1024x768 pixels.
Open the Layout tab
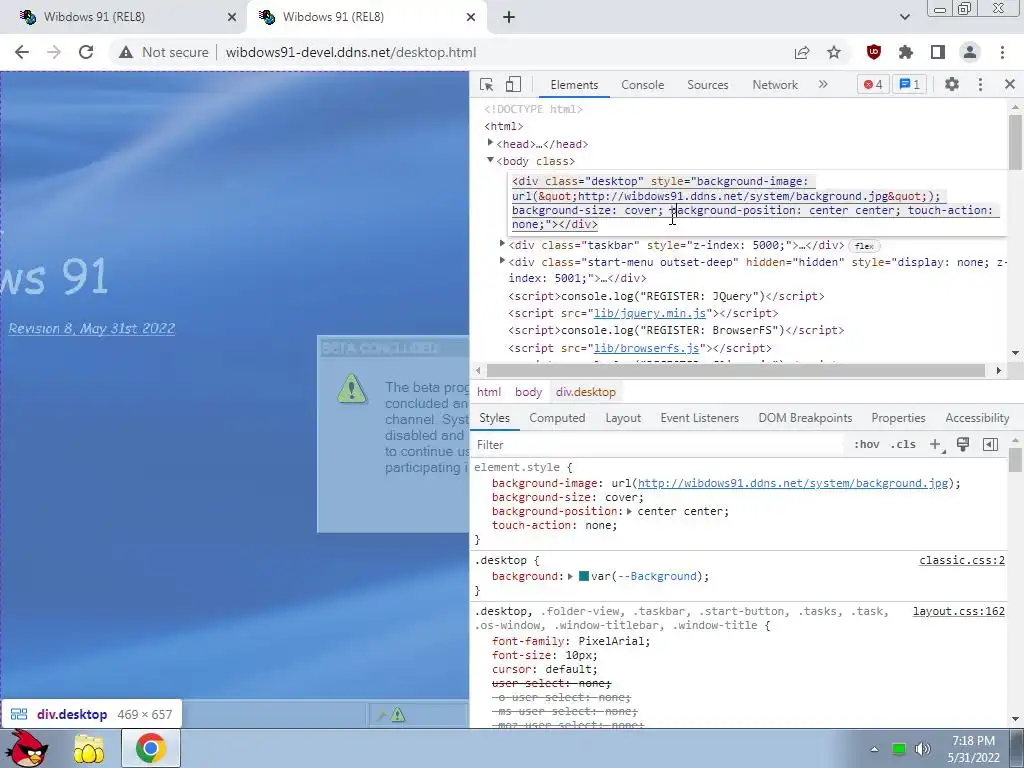(623, 418)
